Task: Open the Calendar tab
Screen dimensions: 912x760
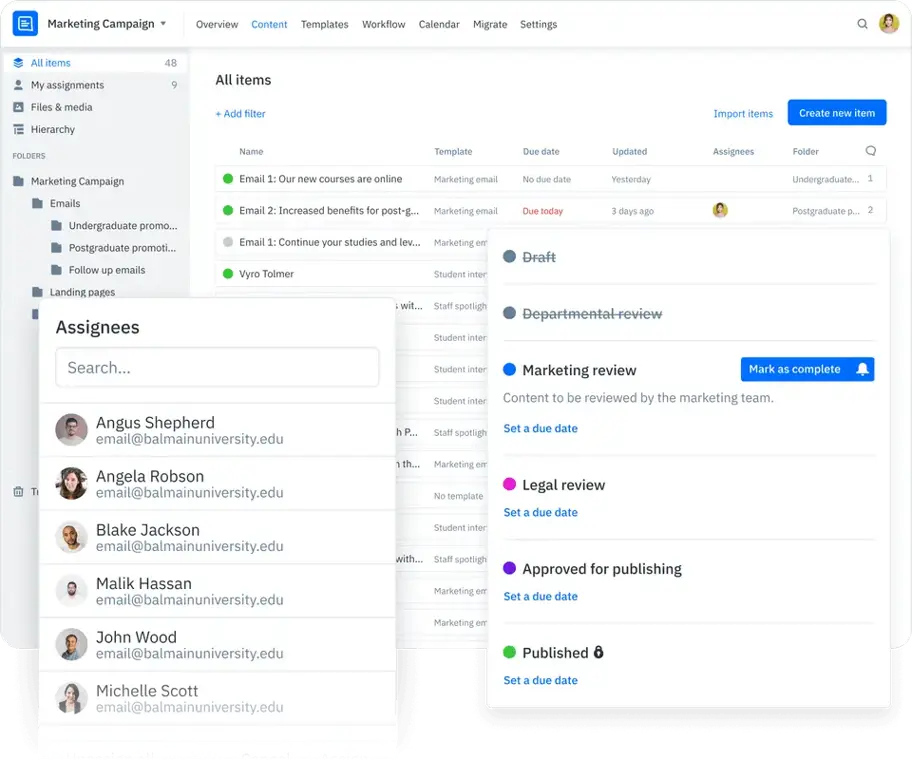Action: point(438,24)
